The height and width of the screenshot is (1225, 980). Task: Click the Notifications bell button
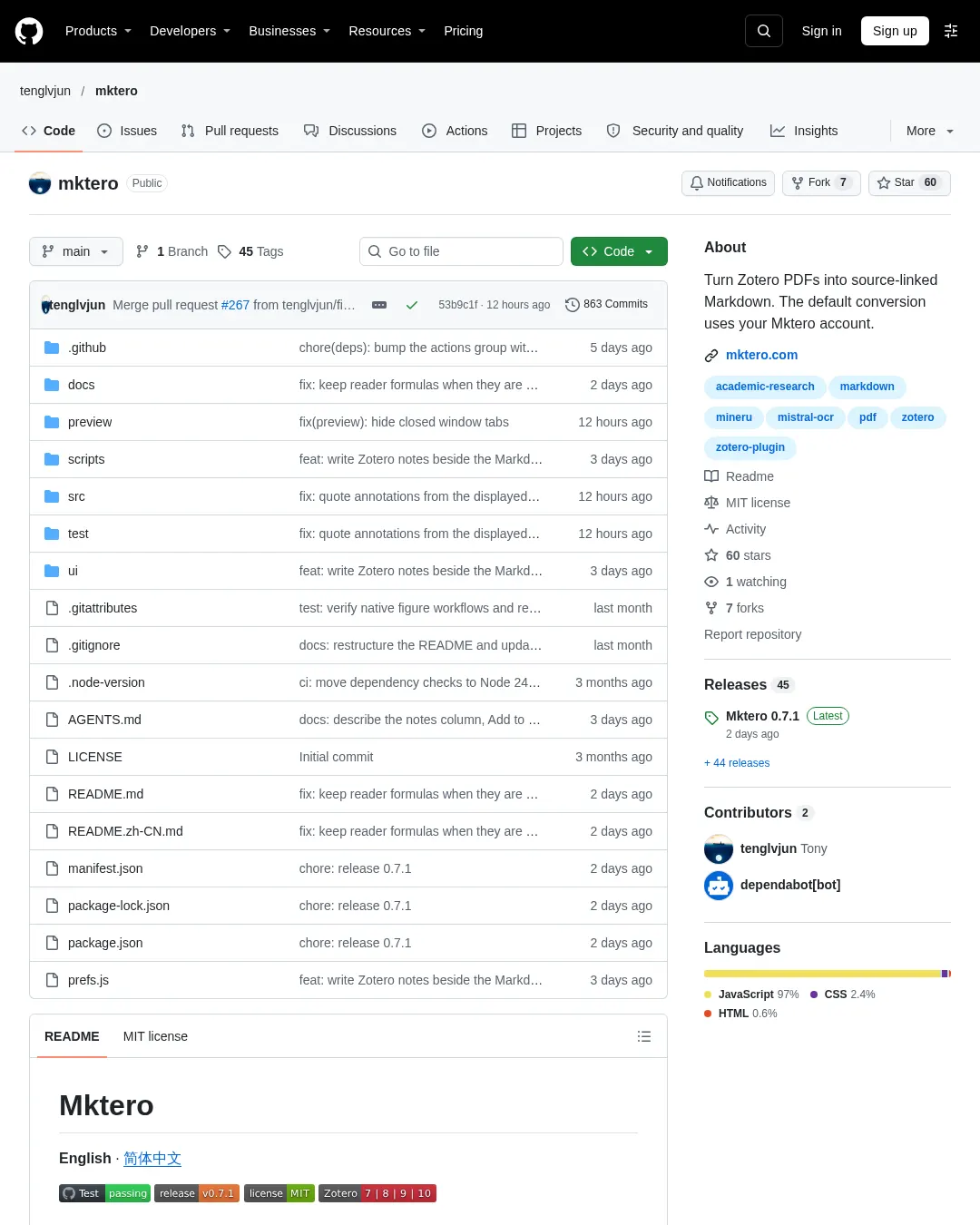[x=728, y=182]
